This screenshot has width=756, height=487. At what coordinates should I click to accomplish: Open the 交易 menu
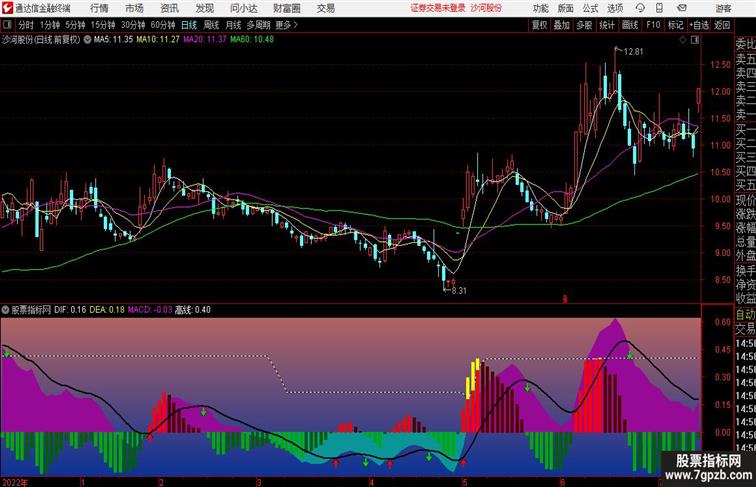tap(325, 8)
